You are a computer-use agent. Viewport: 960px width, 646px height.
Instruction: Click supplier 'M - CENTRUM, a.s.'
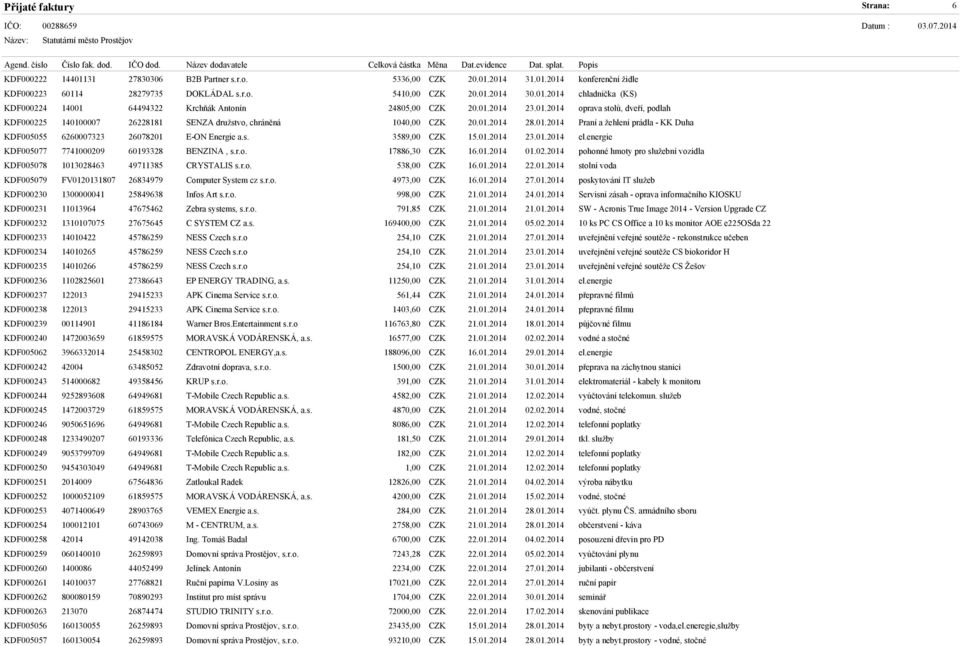[222, 525]
